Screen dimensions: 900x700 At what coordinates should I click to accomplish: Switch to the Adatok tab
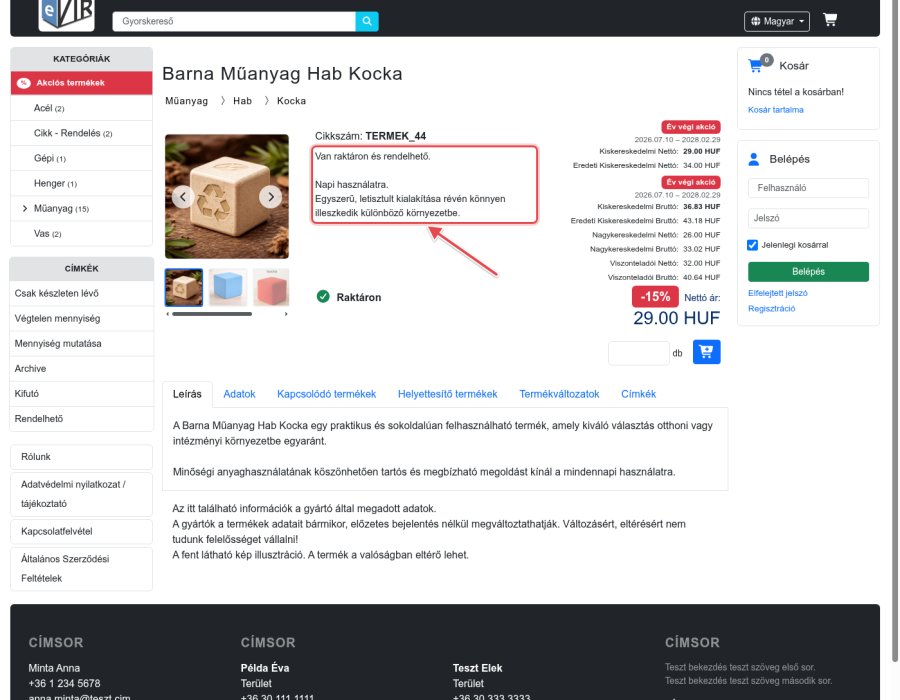(239, 394)
